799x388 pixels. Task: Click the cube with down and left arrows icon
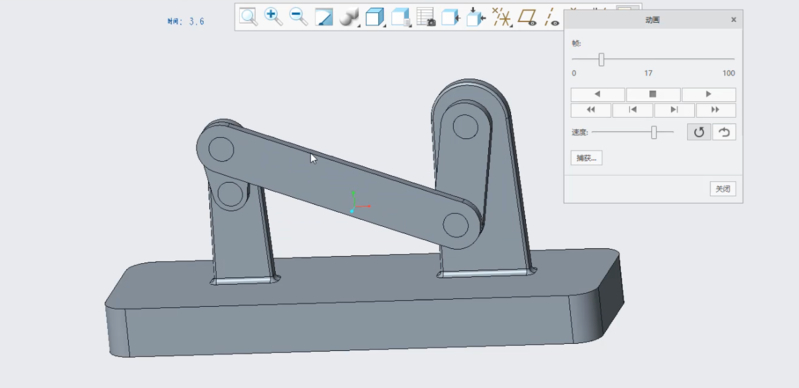point(476,17)
